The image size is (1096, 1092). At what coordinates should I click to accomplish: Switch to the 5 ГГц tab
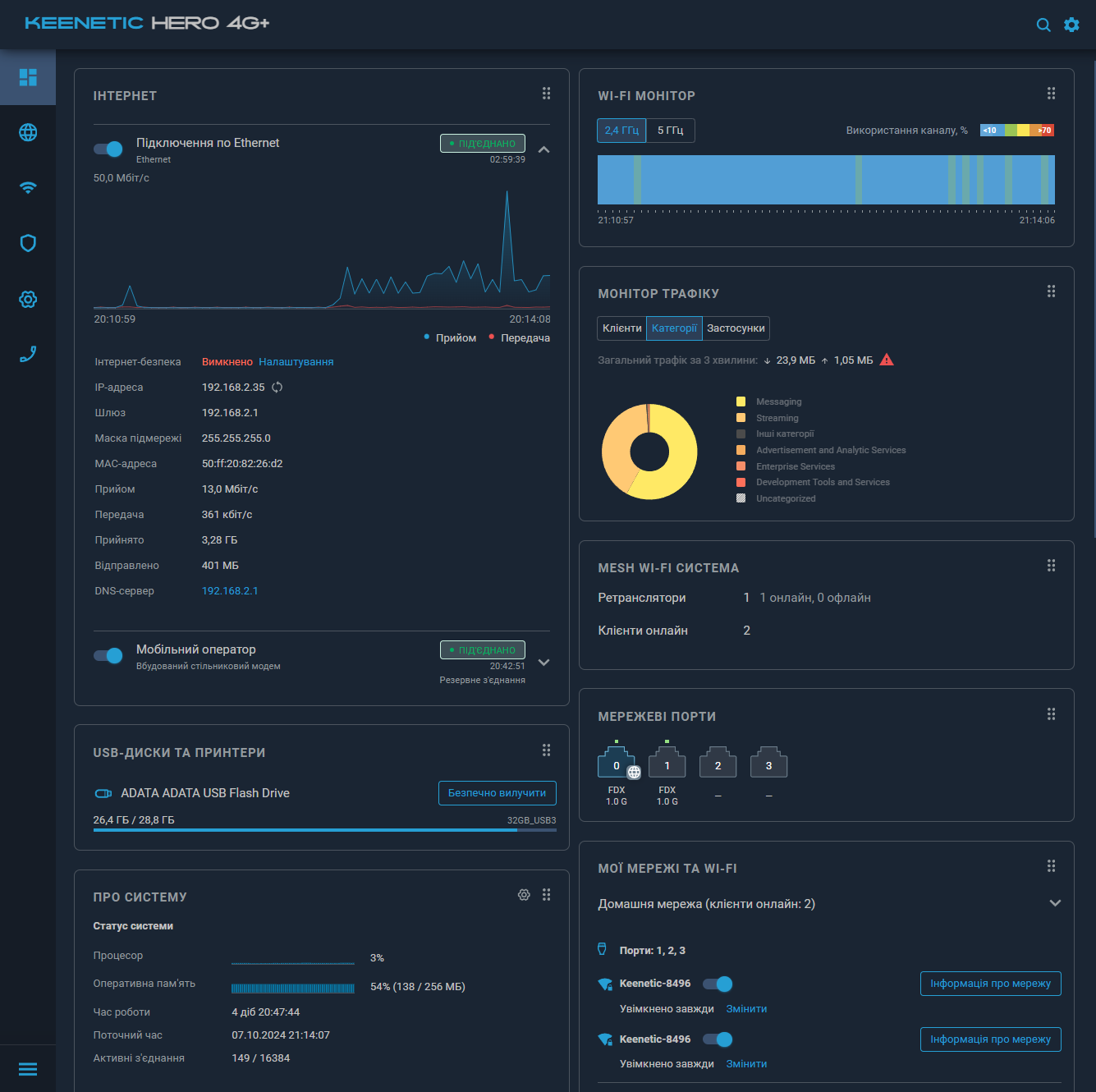click(670, 130)
